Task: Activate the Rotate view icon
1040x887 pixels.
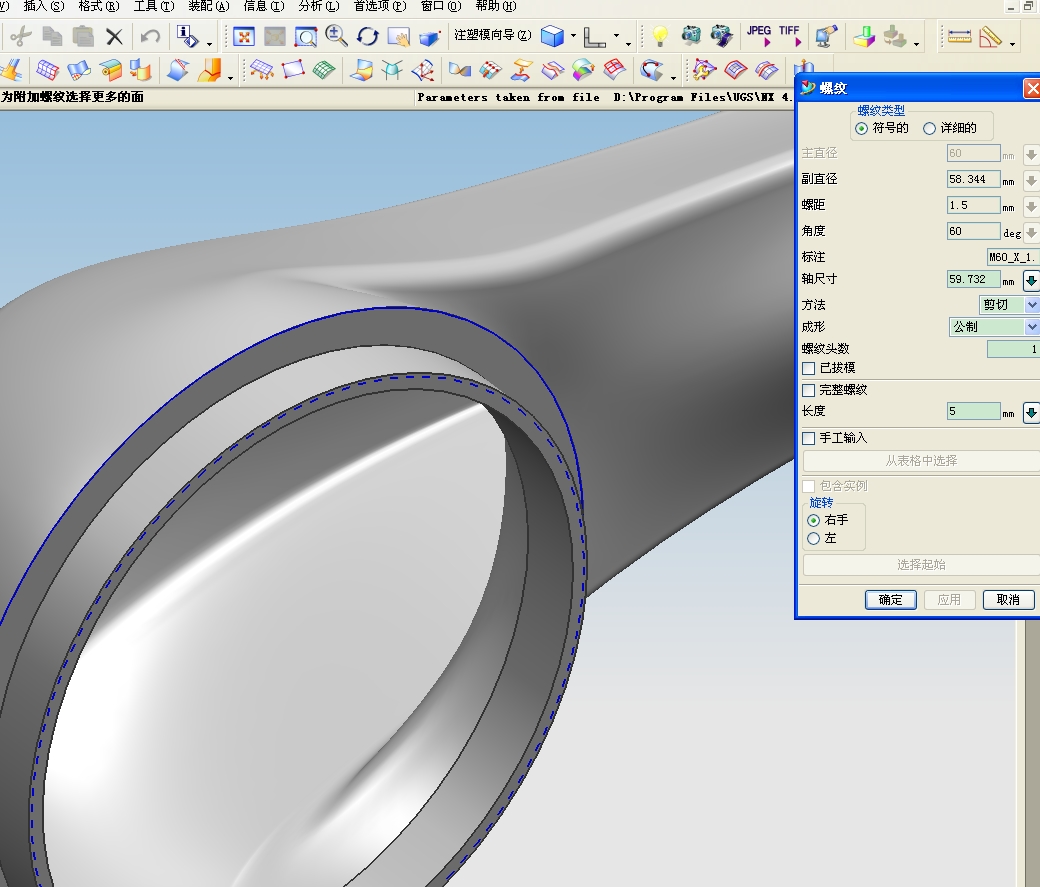Action: tap(367, 36)
